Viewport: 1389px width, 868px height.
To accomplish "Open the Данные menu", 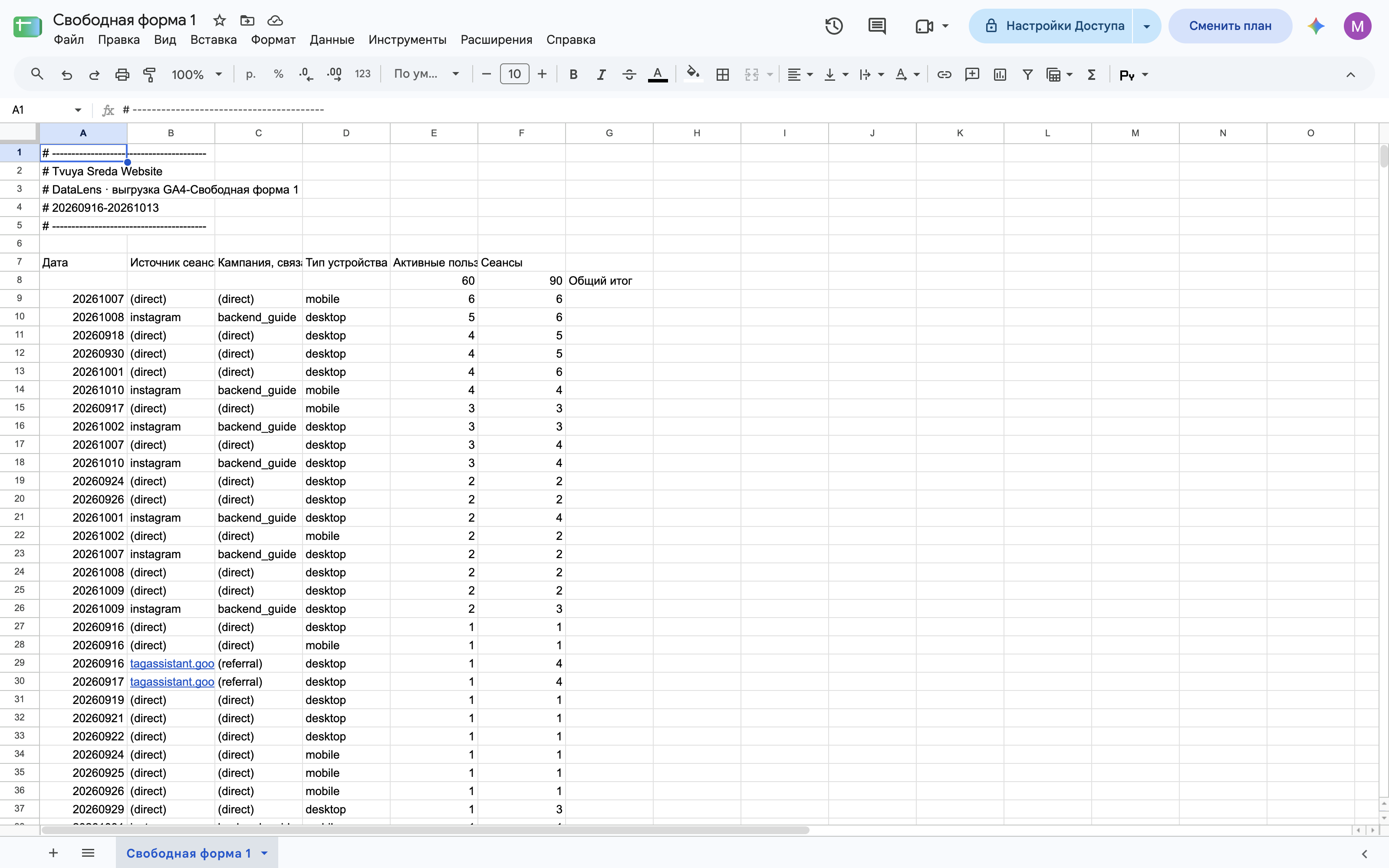I will click(x=332, y=39).
